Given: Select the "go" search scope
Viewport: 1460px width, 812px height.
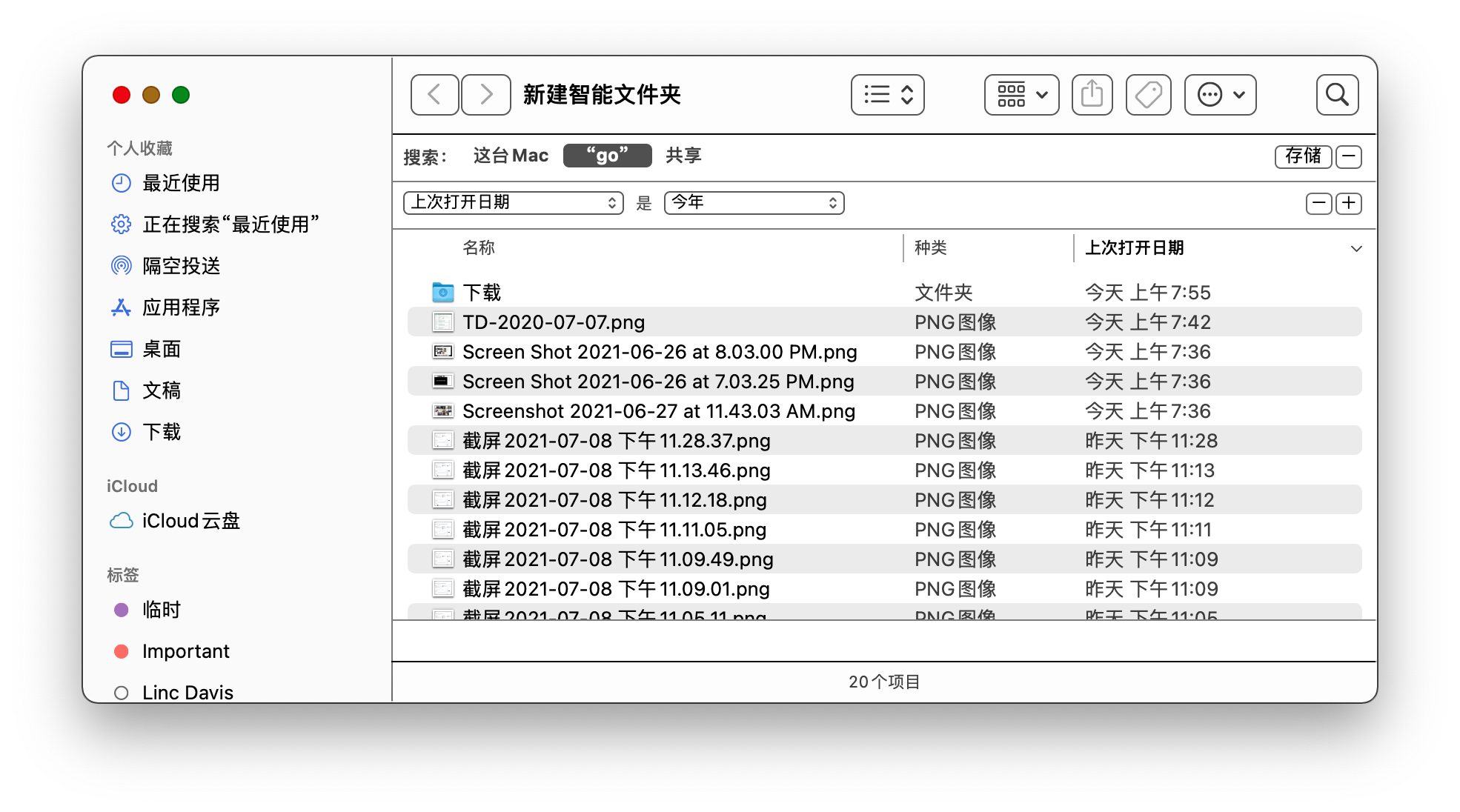Looking at the screenshot, I should [607, 156].
